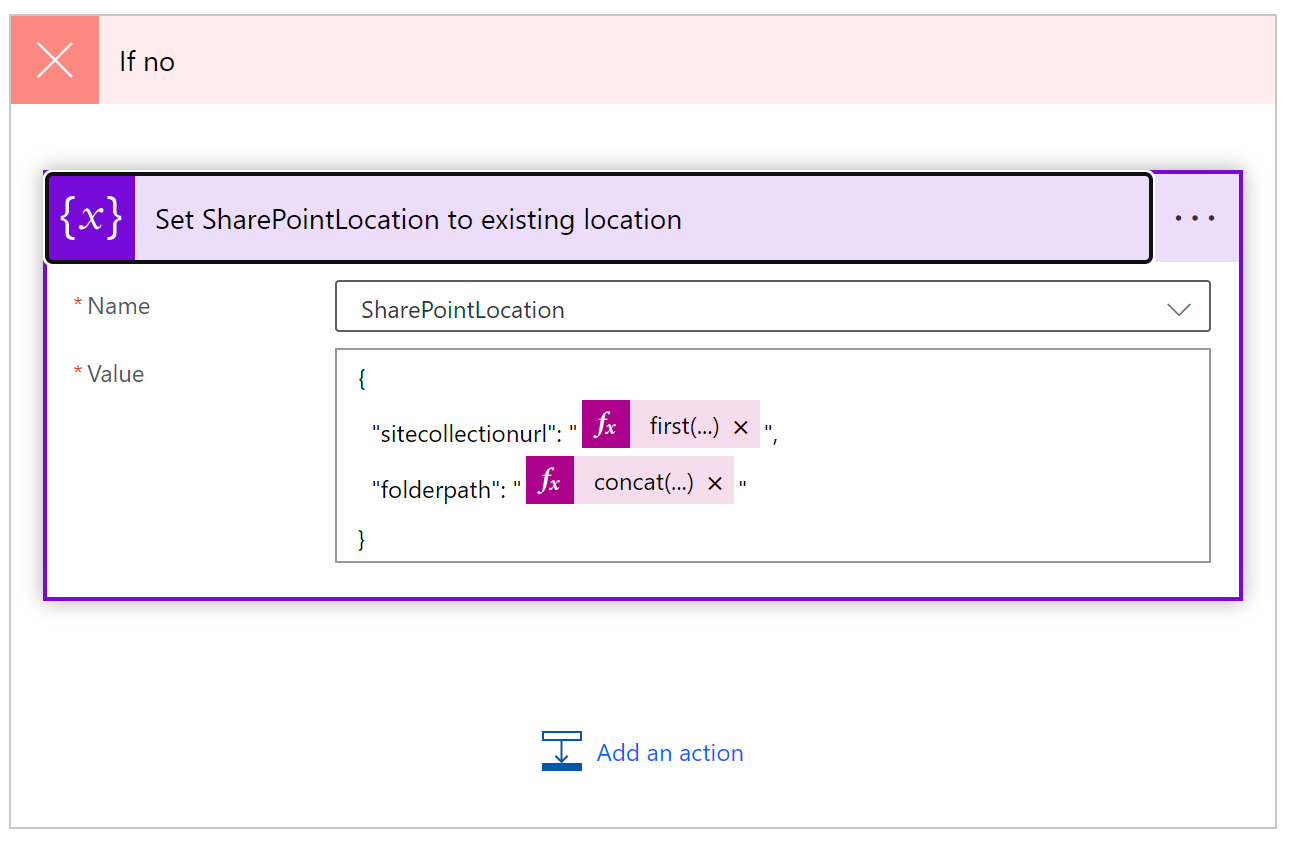
Task: Click the fx icon of the concat(...) expression
Action: coord(550,481)
